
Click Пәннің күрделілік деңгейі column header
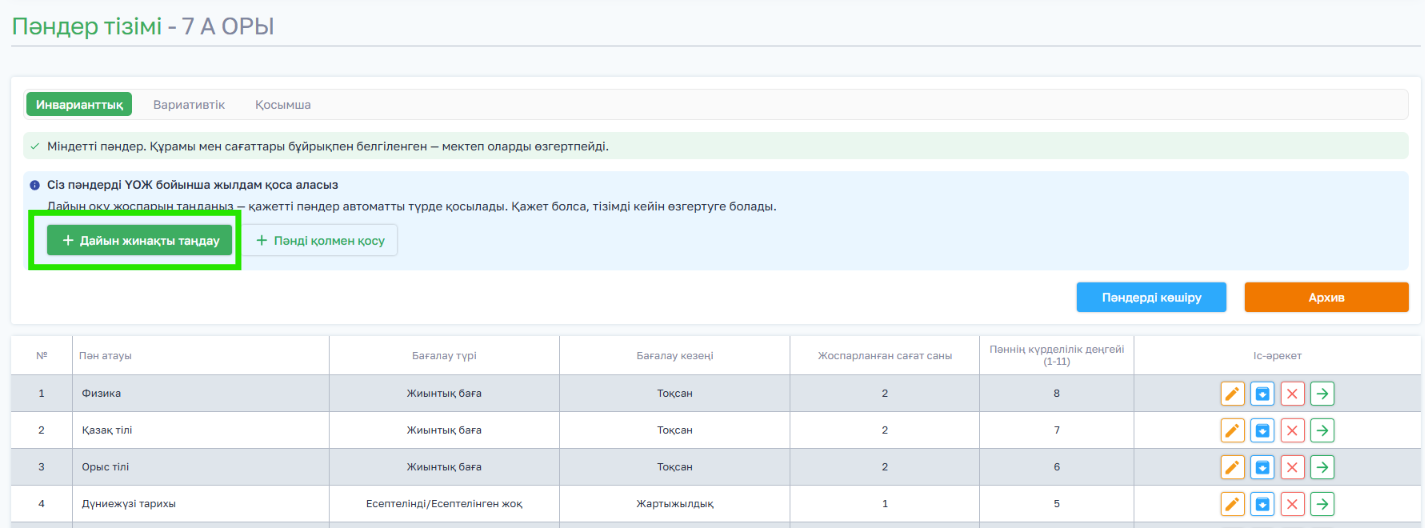coord(1057,355)
